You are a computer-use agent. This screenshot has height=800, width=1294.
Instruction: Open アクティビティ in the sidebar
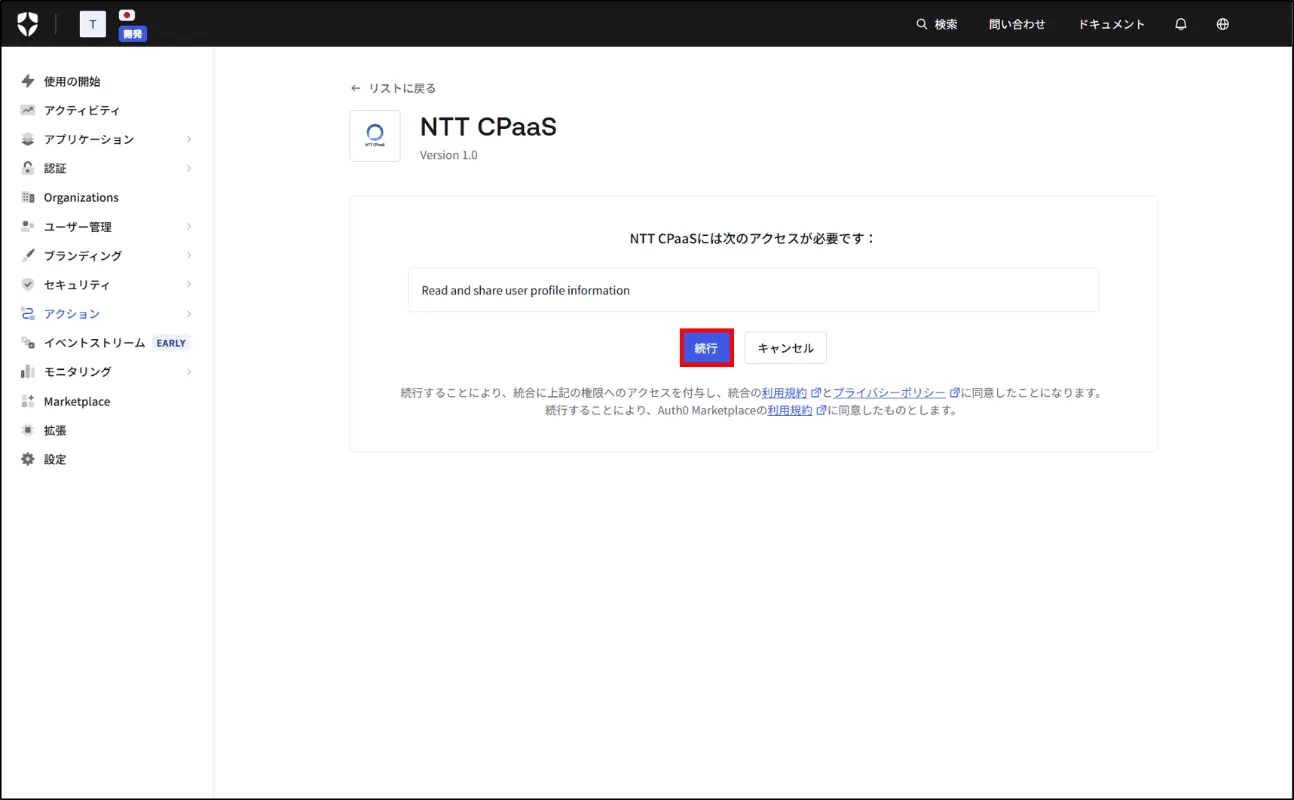[81, 110]
